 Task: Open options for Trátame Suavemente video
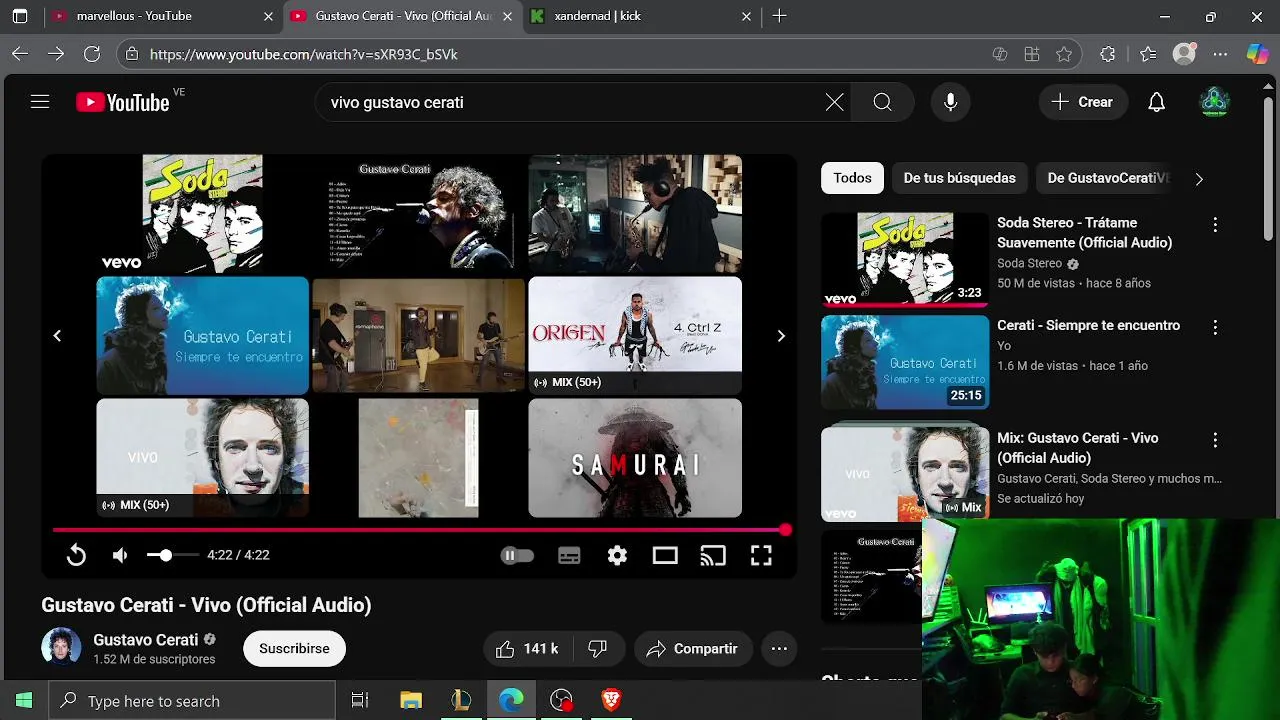pyautogui.click(x=1215, y=225)
